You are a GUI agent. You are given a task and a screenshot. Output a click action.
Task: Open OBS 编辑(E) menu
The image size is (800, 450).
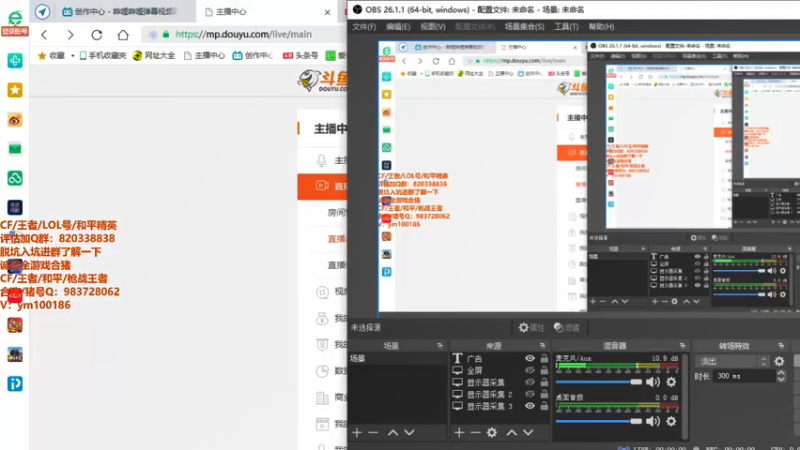(x=398, y=27)
